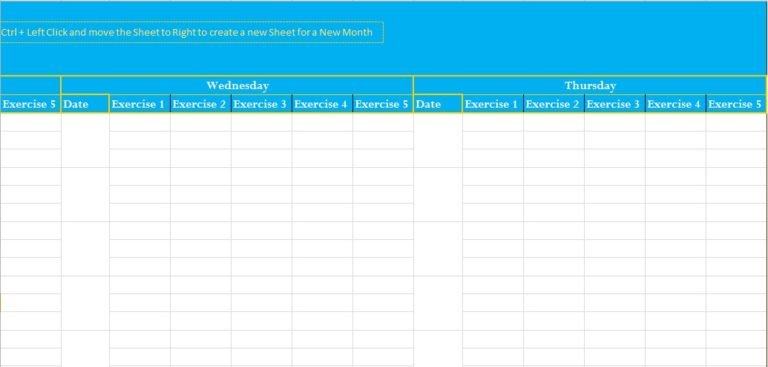The width and height of the screenshot is (768, 367).
Task: Select Exercise 1 header under Thursday
Action: 493,104
